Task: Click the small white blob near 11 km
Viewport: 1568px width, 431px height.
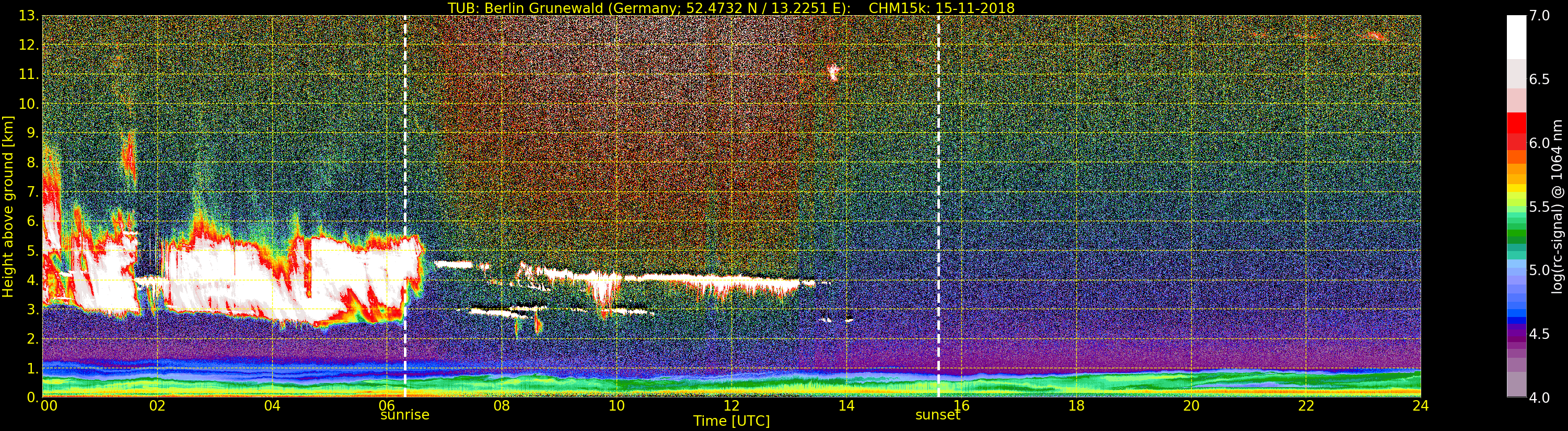Action: [833, 73]
